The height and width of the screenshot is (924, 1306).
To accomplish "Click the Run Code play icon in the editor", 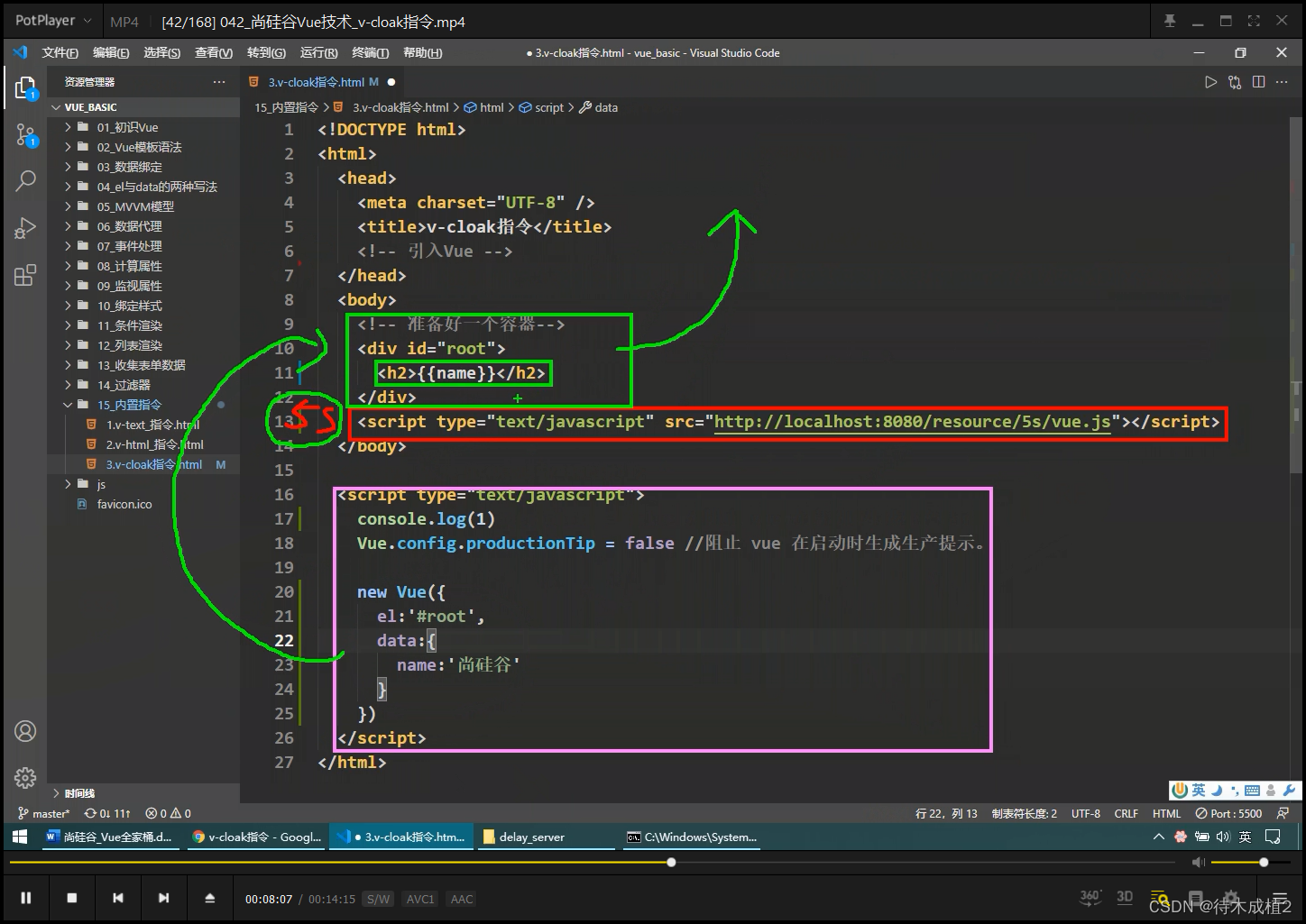I will click(x=1210, y=82).
